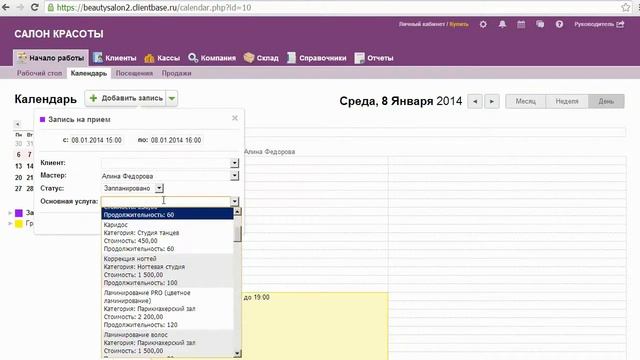Click the service list scrollbar thumb
Screen dimensions: 640x360
click(x=237, y=233)
